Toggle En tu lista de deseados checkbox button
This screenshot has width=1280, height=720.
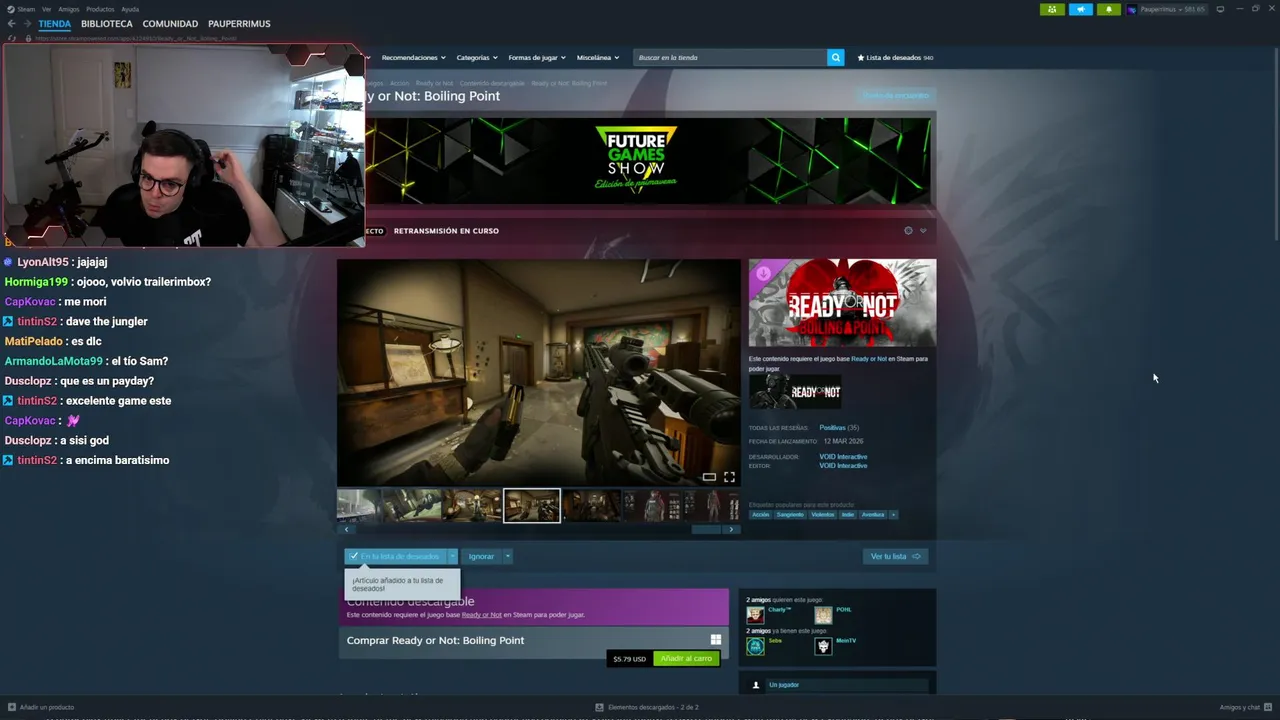pyautogui.click(x=395, y=556)
